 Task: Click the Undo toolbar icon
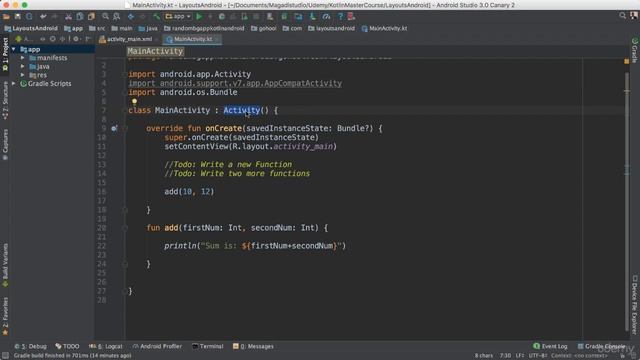pyautogui.click(x=43, y=17)
